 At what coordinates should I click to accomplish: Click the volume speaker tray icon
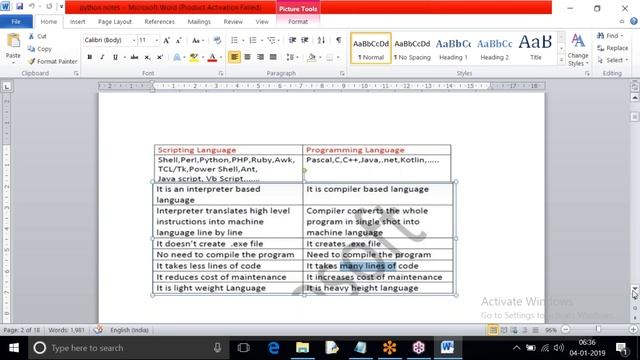[x=559, y=348]
